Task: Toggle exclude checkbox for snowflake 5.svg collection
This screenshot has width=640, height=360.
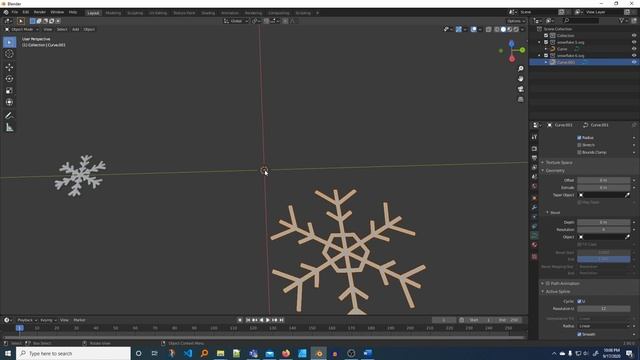Action: 546,42
